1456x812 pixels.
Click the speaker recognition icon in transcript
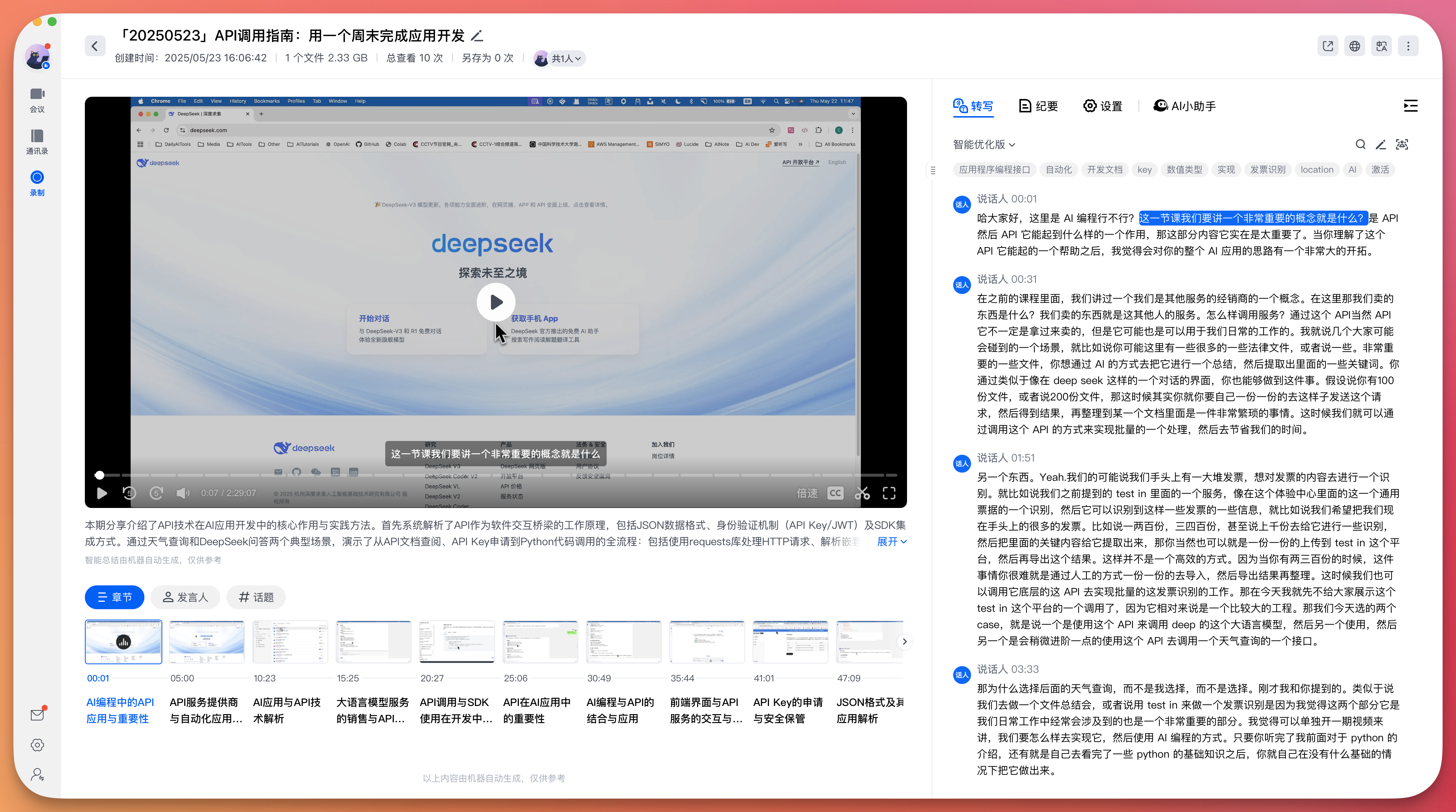(1402, 145)
